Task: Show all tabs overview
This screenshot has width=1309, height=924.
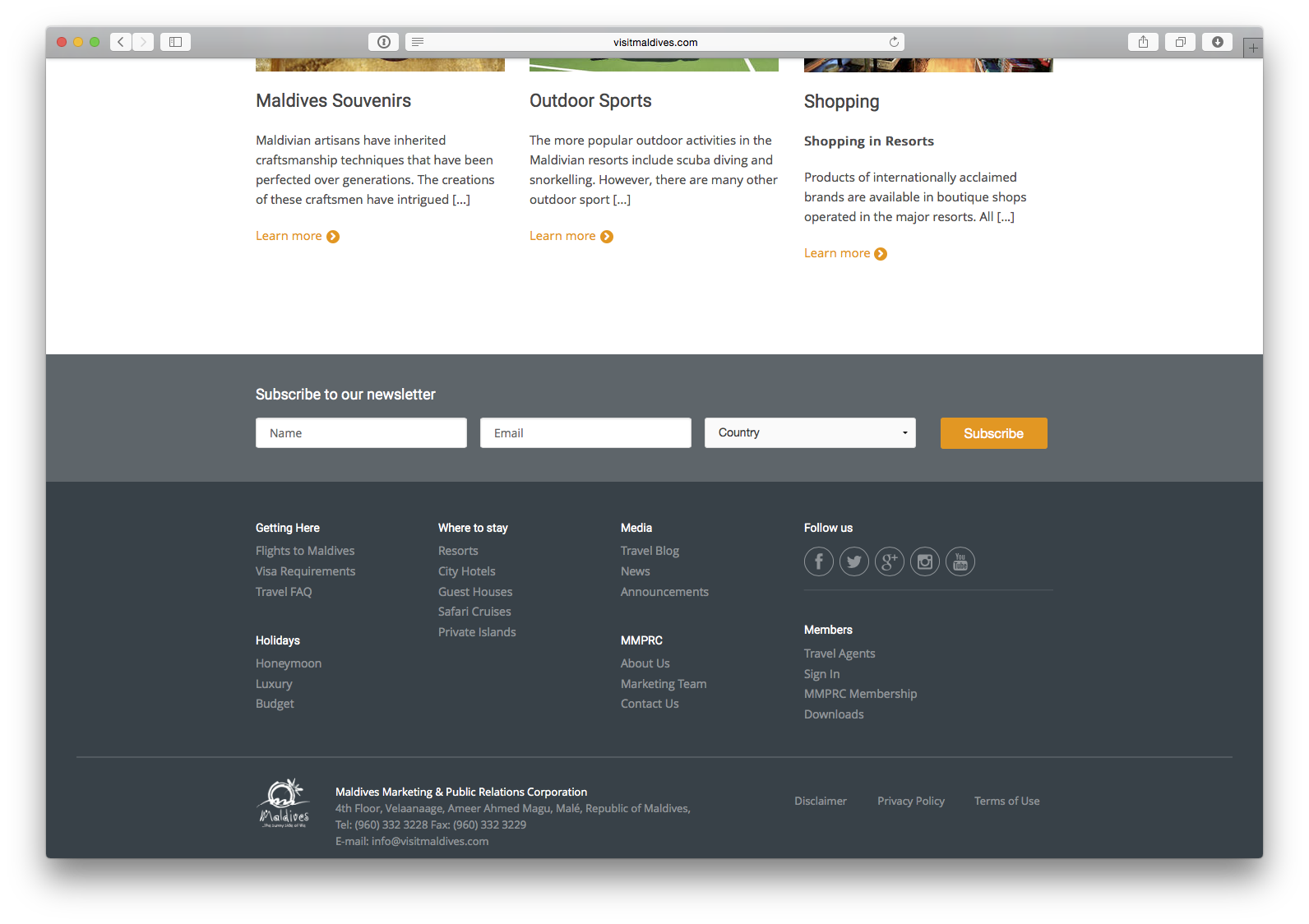Action: [x=1180, y=42]
